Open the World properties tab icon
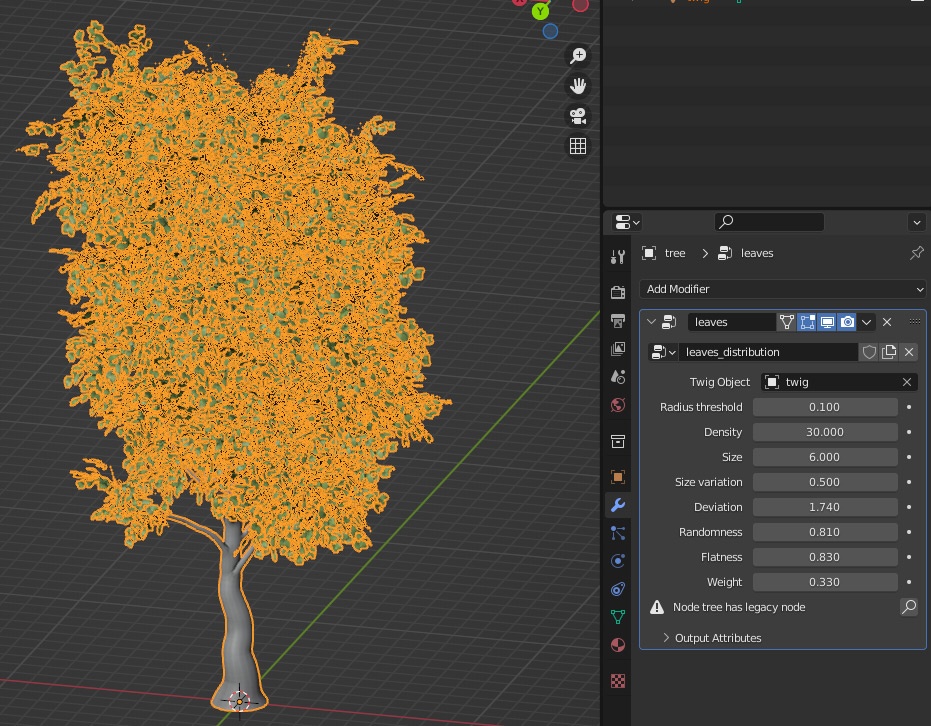 click(618, 405)
